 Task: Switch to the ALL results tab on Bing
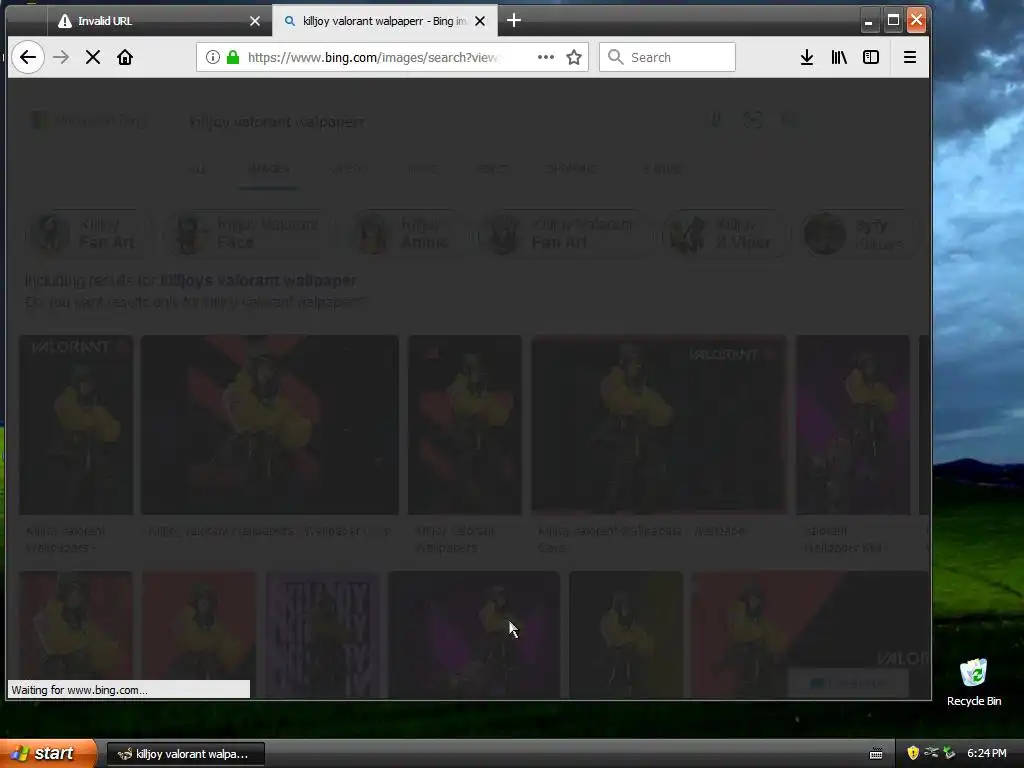coord(197,169)
